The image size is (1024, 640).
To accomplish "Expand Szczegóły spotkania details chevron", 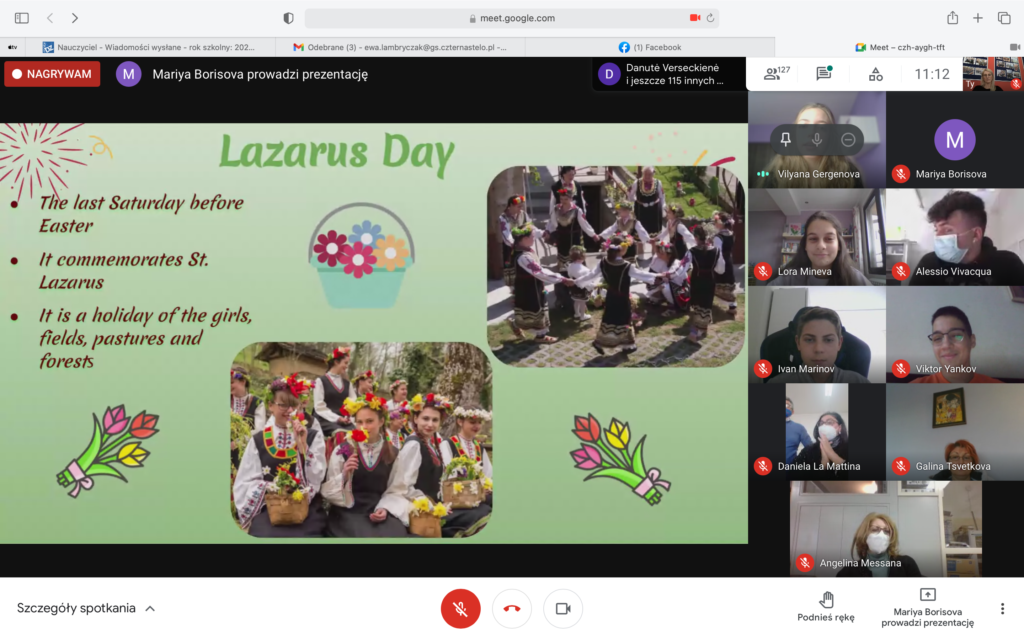I will [150, 608].
